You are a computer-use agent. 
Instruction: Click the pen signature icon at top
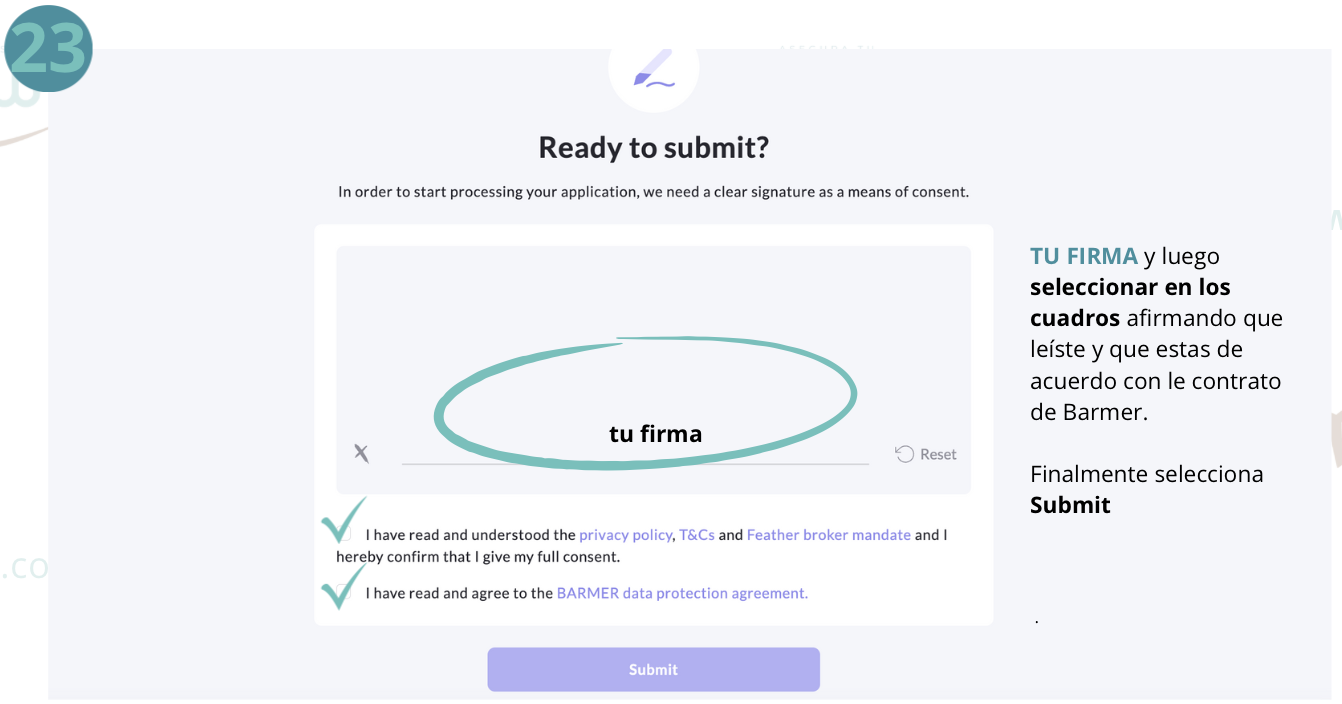tap(653, 70)
